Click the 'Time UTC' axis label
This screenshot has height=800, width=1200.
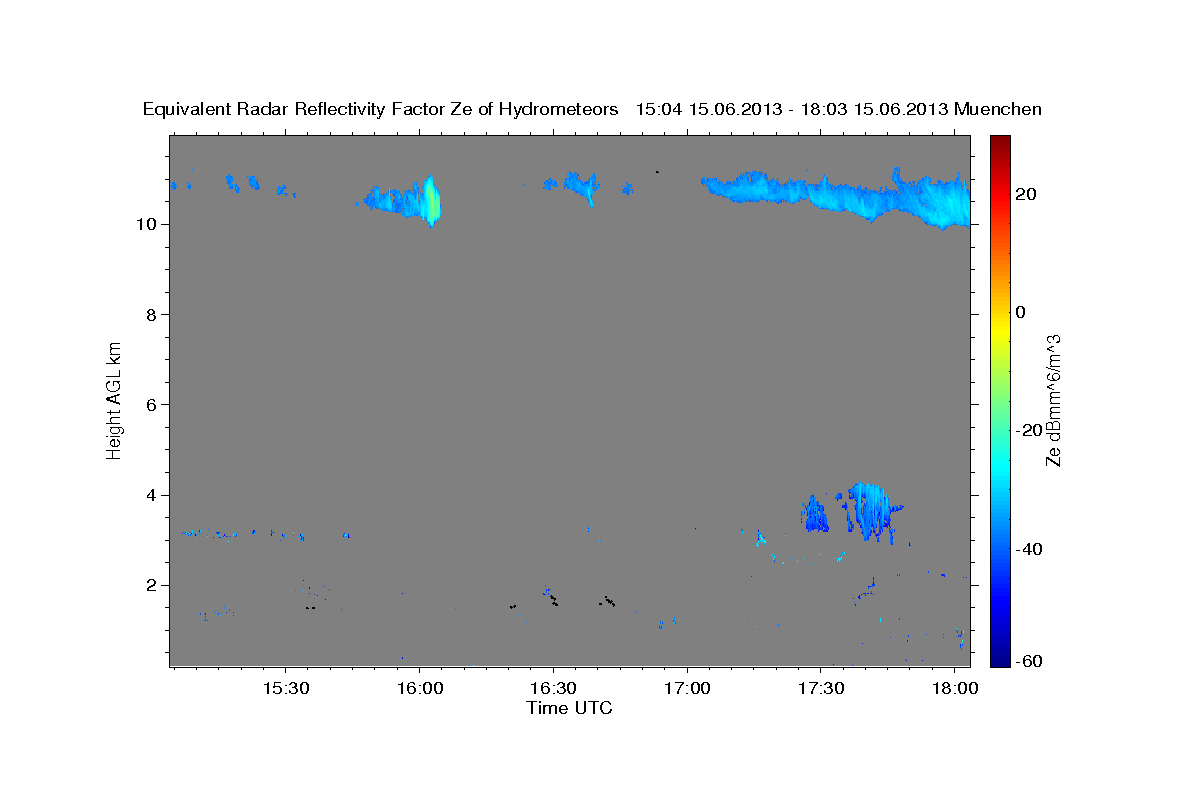click(x=569, y=708)
